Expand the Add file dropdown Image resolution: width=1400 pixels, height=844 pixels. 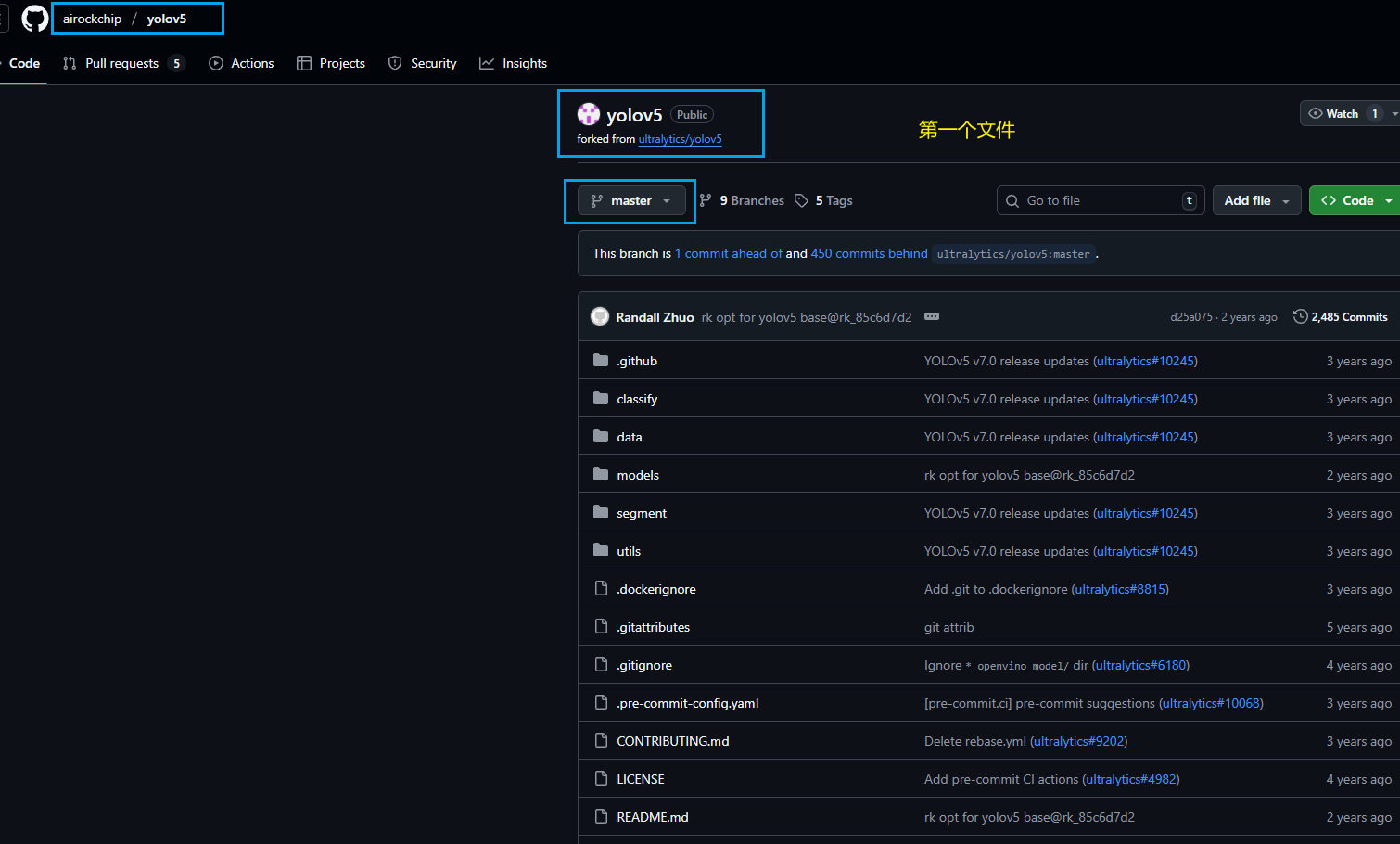tap(1256, 200)
